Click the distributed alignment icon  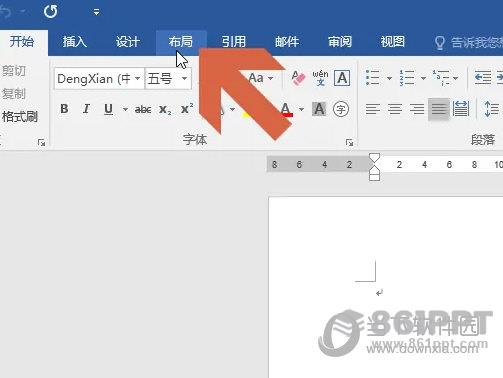click(x=461, y=109)
